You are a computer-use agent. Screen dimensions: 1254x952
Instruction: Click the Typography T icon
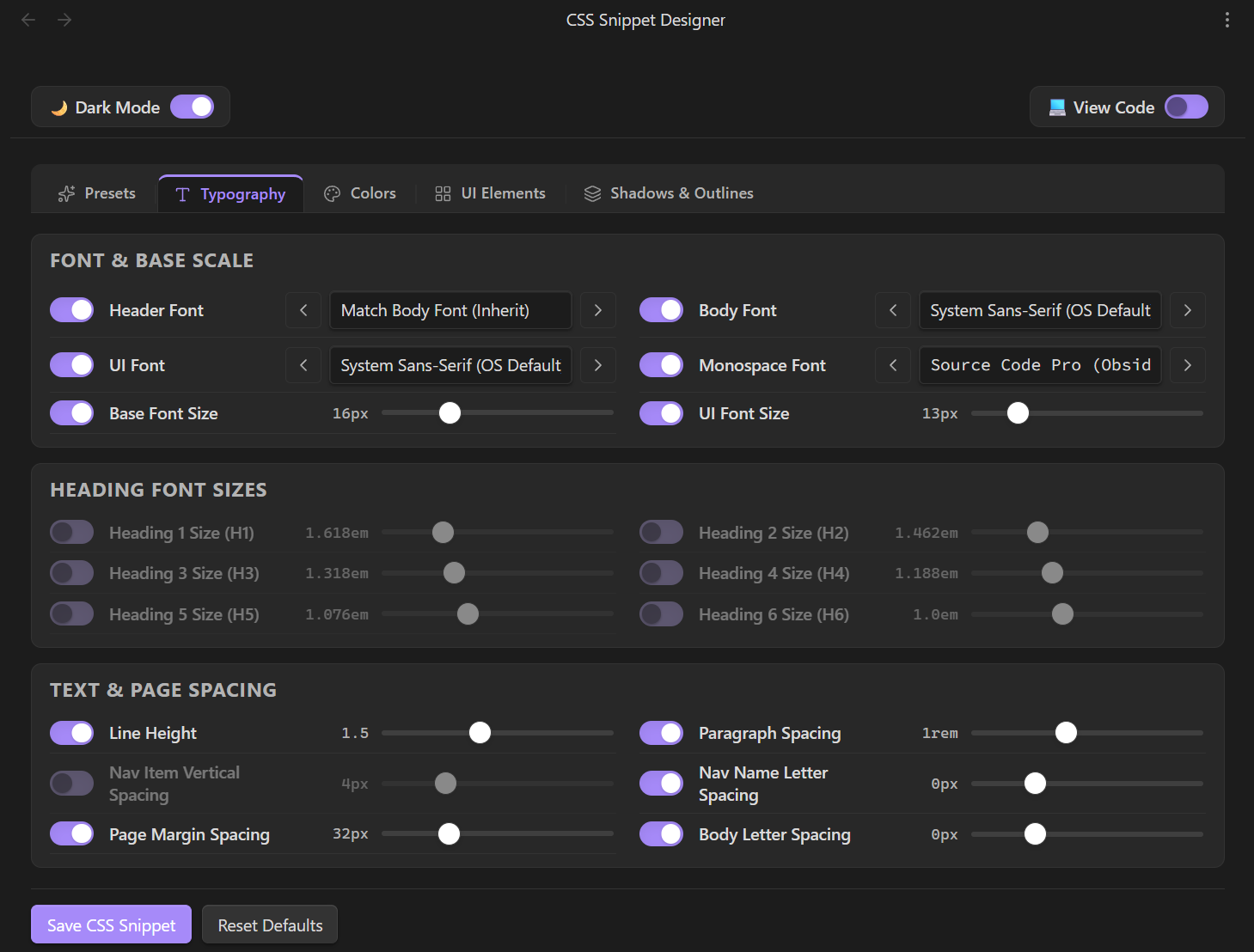click(182, 195)
